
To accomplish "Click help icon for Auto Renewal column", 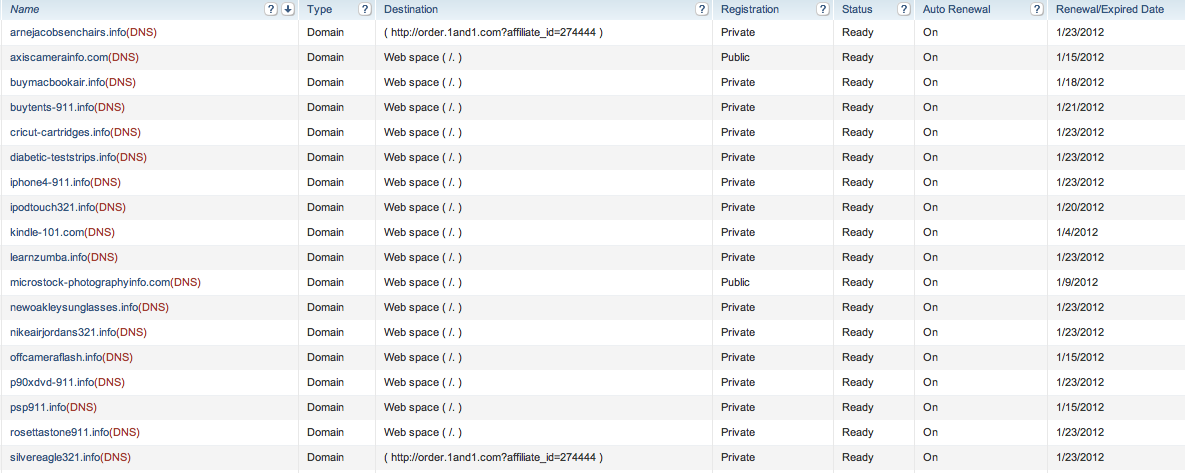I will click(1037, 9).
